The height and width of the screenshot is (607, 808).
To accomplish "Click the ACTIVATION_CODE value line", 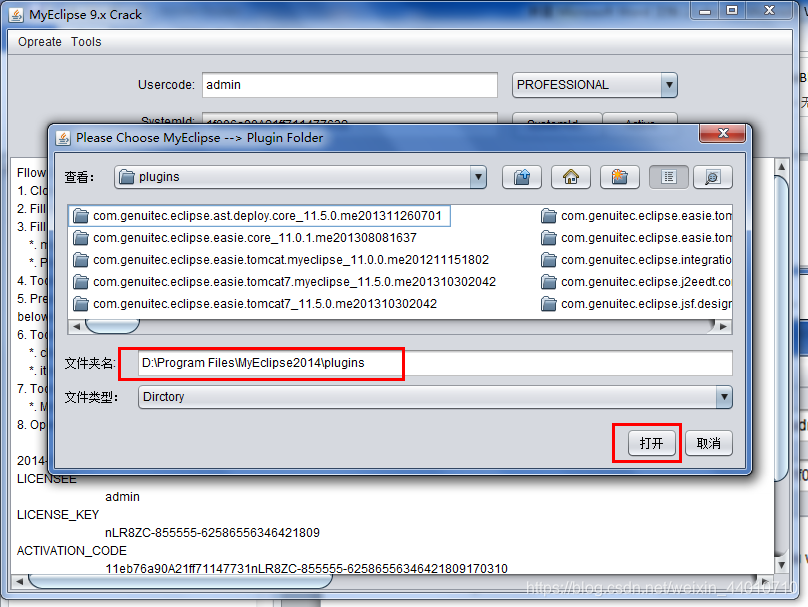I will pos(306,569).
